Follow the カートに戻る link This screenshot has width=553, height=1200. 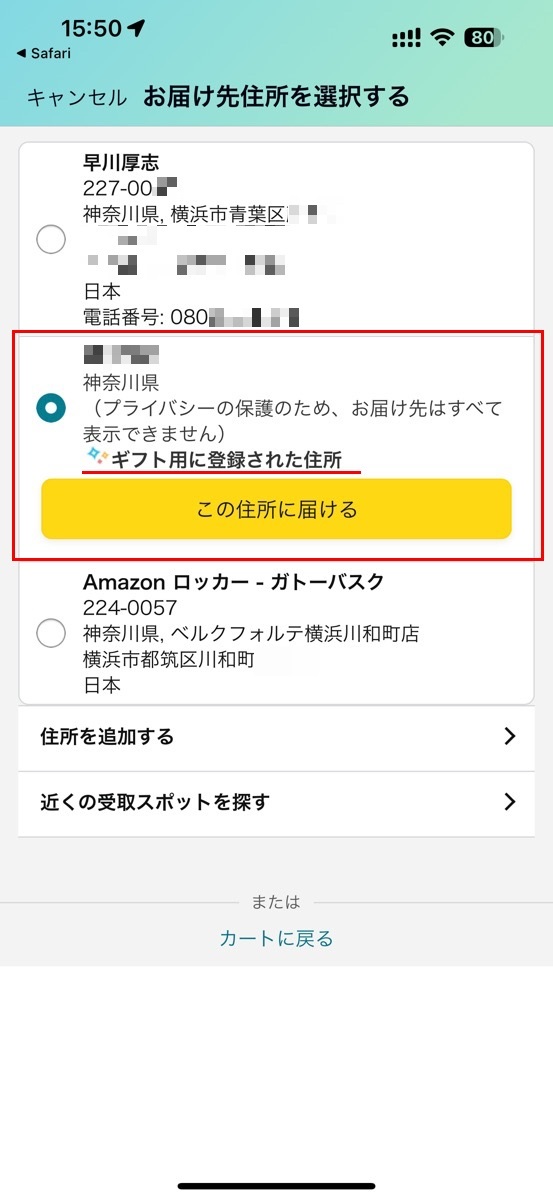coord(276,938)
